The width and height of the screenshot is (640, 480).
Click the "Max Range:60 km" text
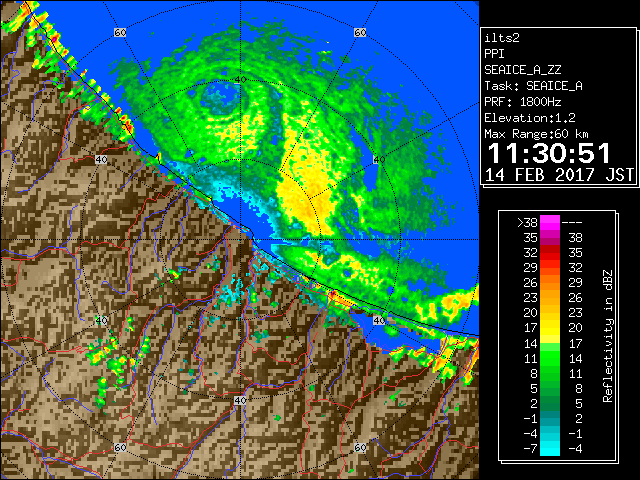coord(536,134)
